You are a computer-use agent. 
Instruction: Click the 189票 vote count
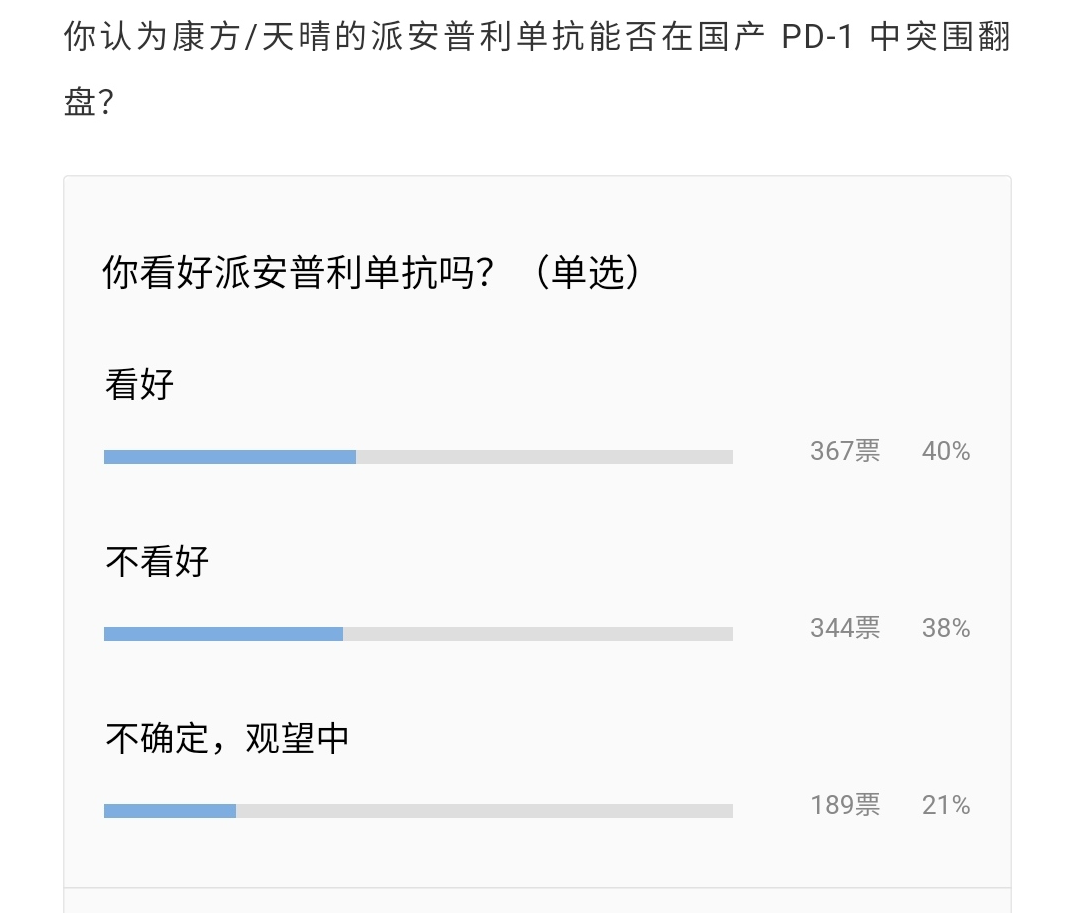tap(845, 805)
